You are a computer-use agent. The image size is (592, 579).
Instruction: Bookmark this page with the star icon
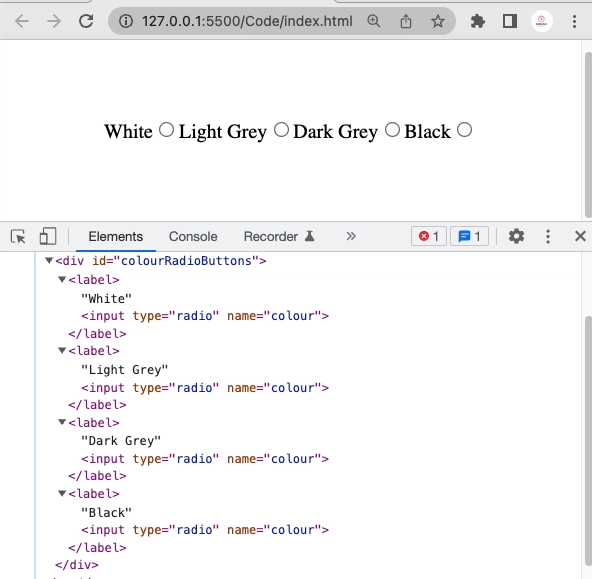click(x=438, y=21)
